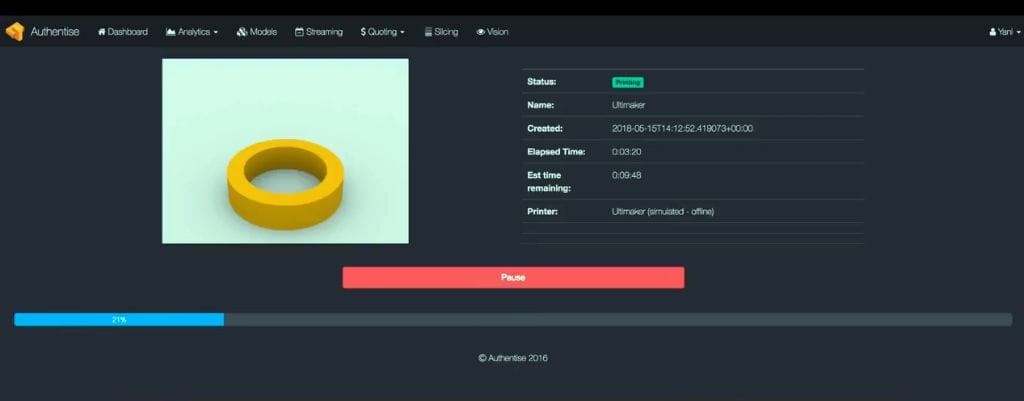Expand the Quoting dropdown caret

(x=402, y=33)
